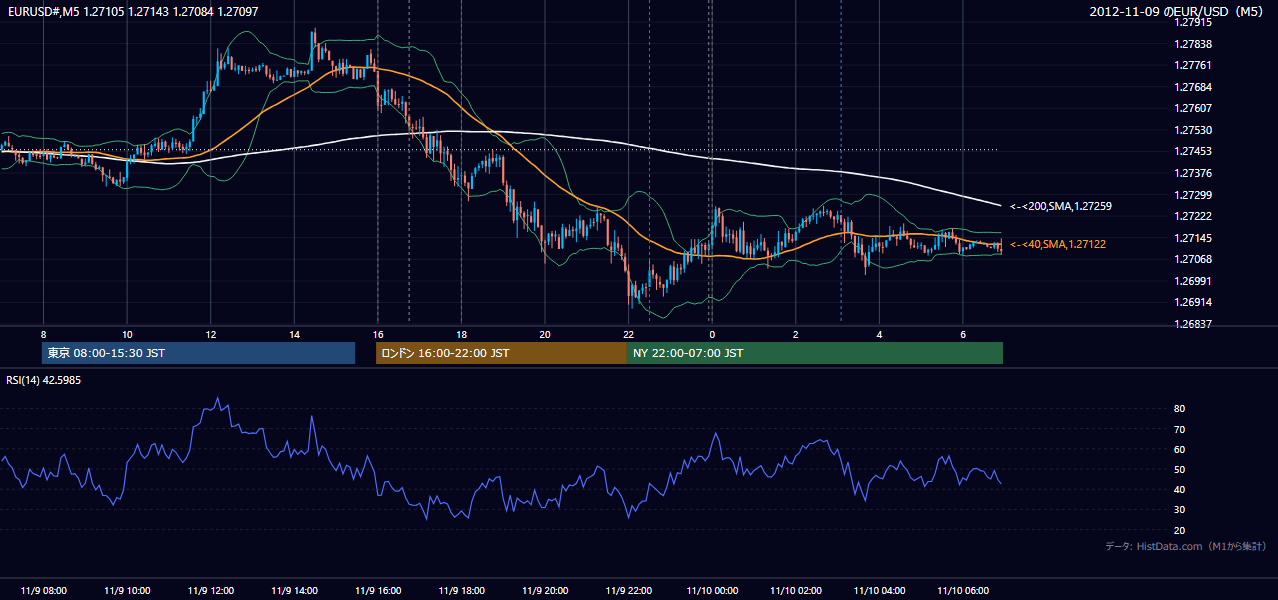Click price axis value 1.27068
This screenshot has width=1278, height=600.
tap(1193, 259)
